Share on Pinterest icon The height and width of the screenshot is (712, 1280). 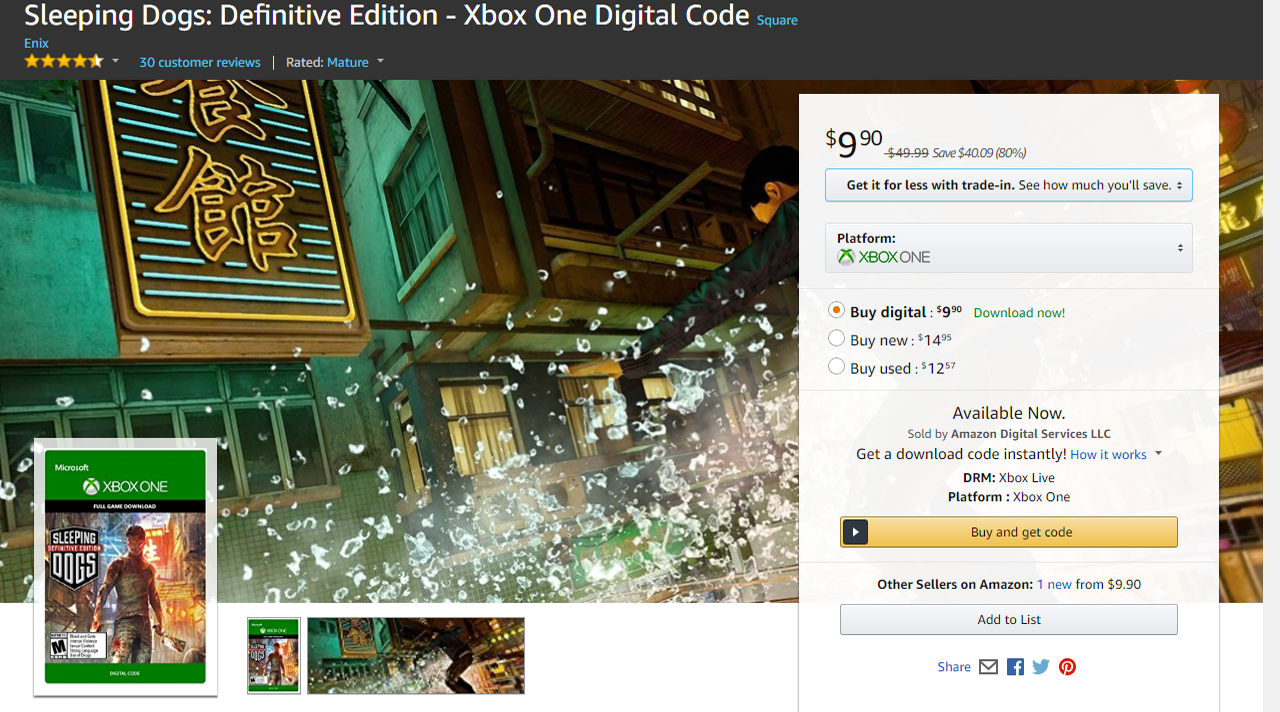coord(1068,667)
